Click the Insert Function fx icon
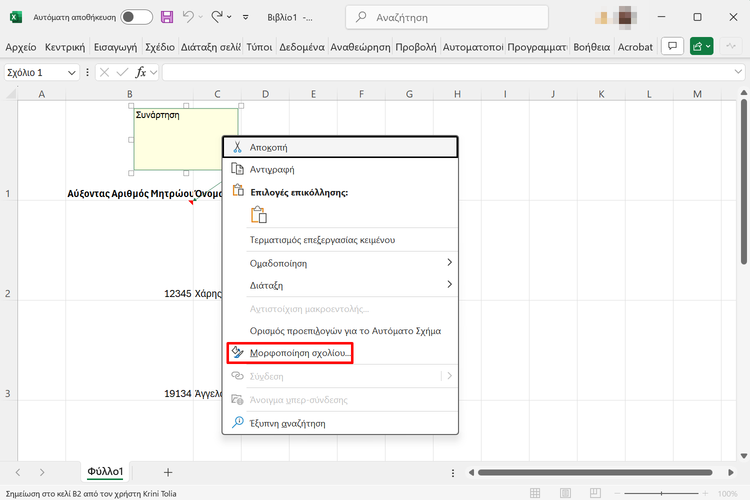This screenshot has height=500, width=750. tap(141, 73)
